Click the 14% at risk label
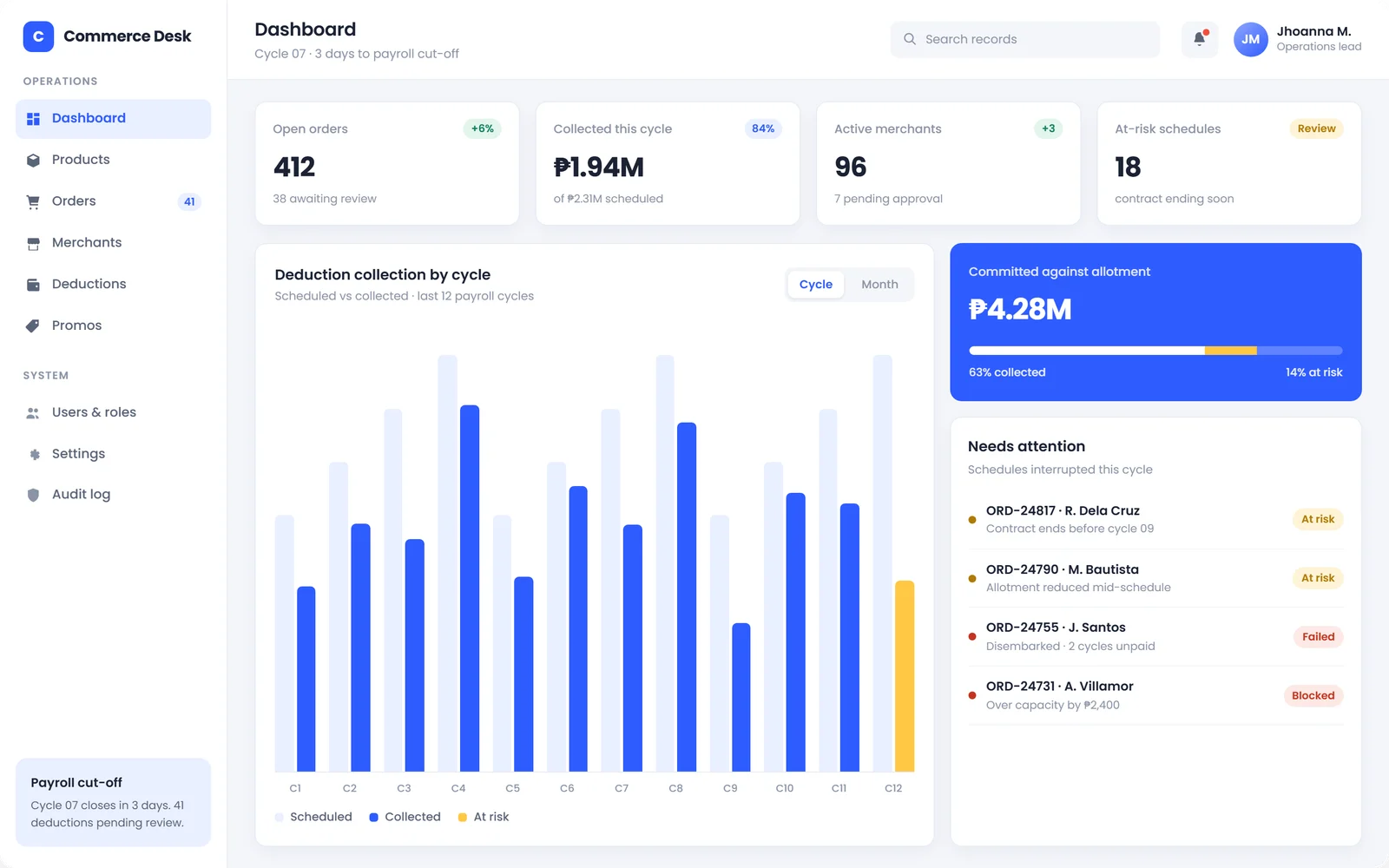This screenshot has width=1389, height=868. (1313, 372)
